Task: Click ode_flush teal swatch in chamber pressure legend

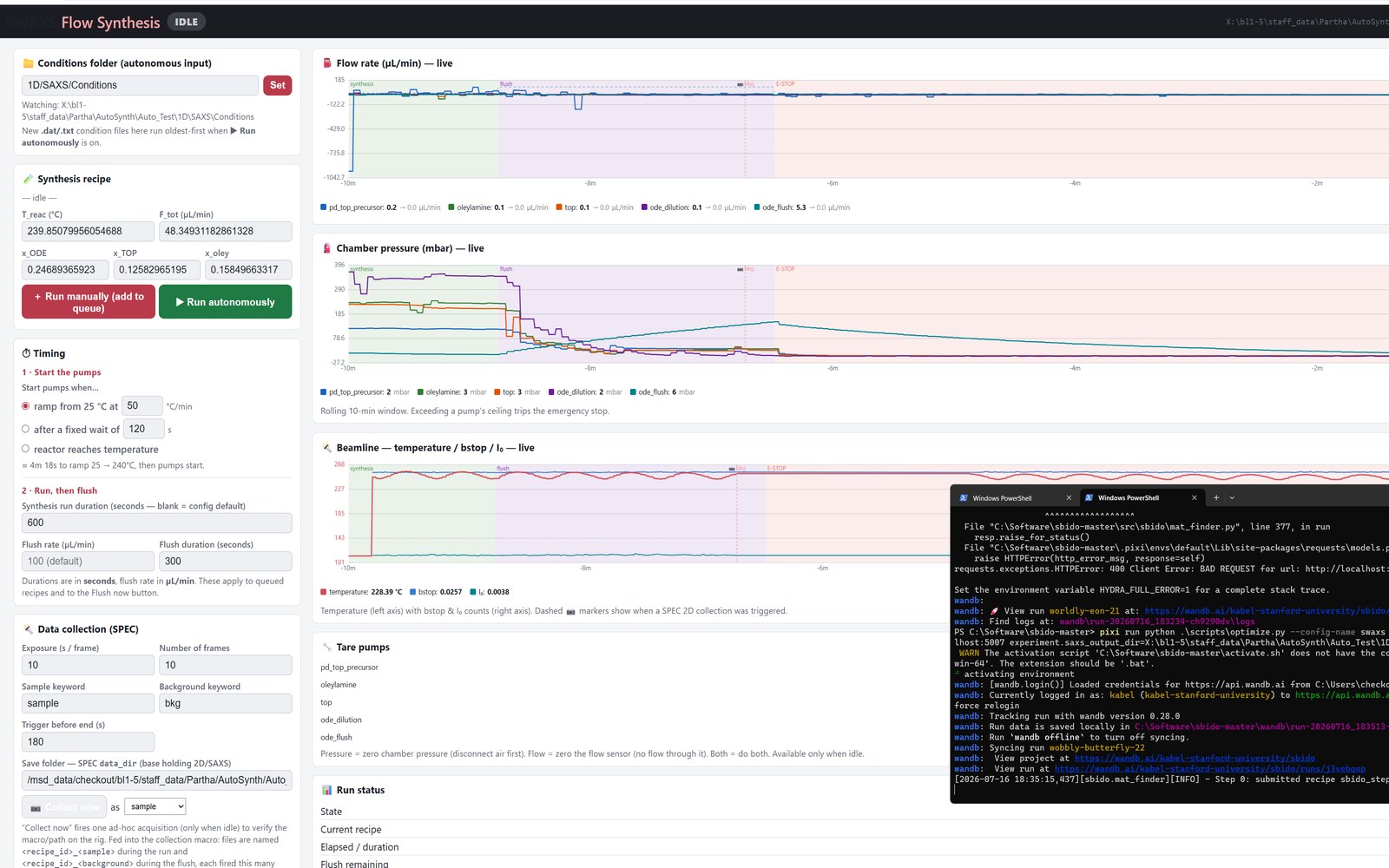Action: pos(633,392)
